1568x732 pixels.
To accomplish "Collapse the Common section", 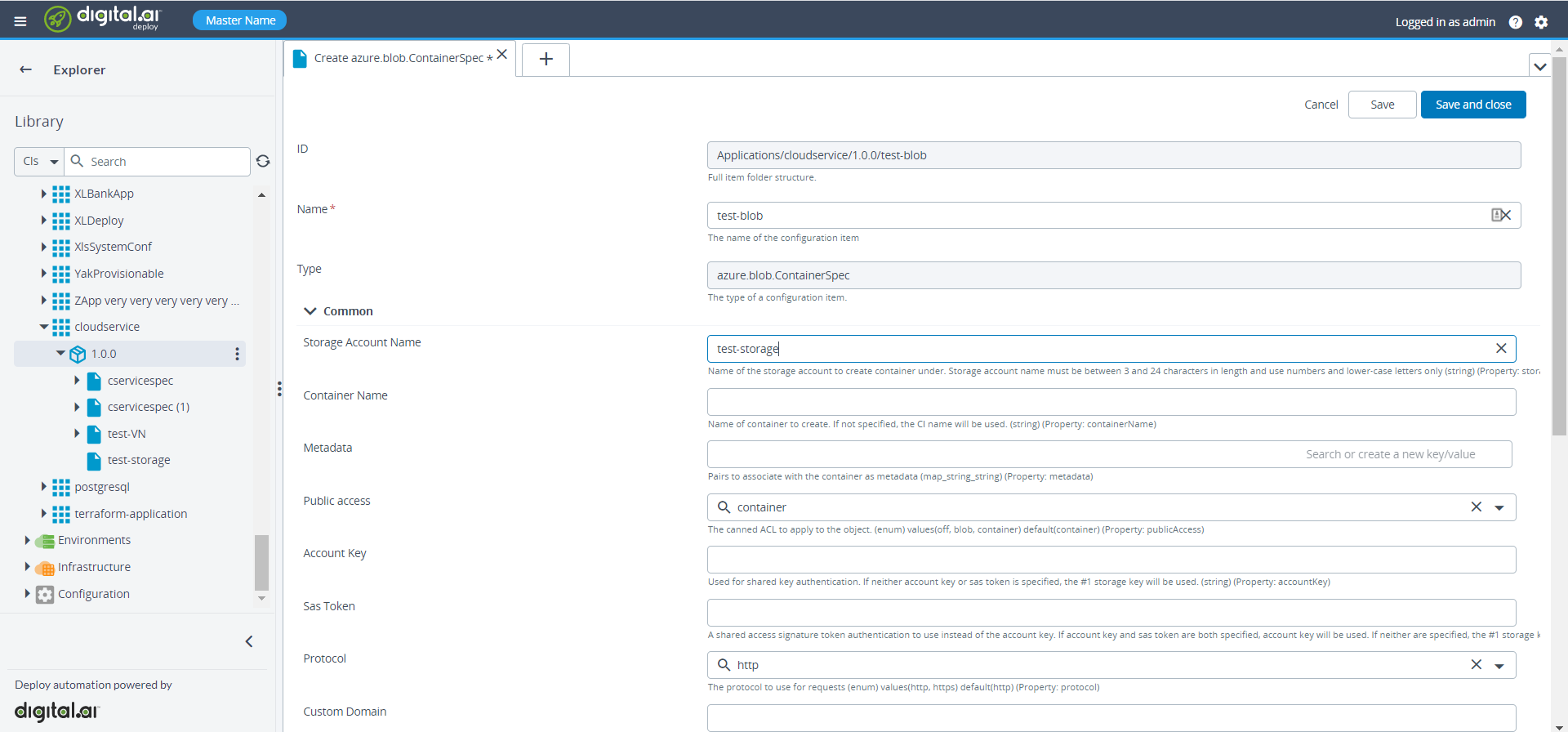I will (x=310, y=311).
